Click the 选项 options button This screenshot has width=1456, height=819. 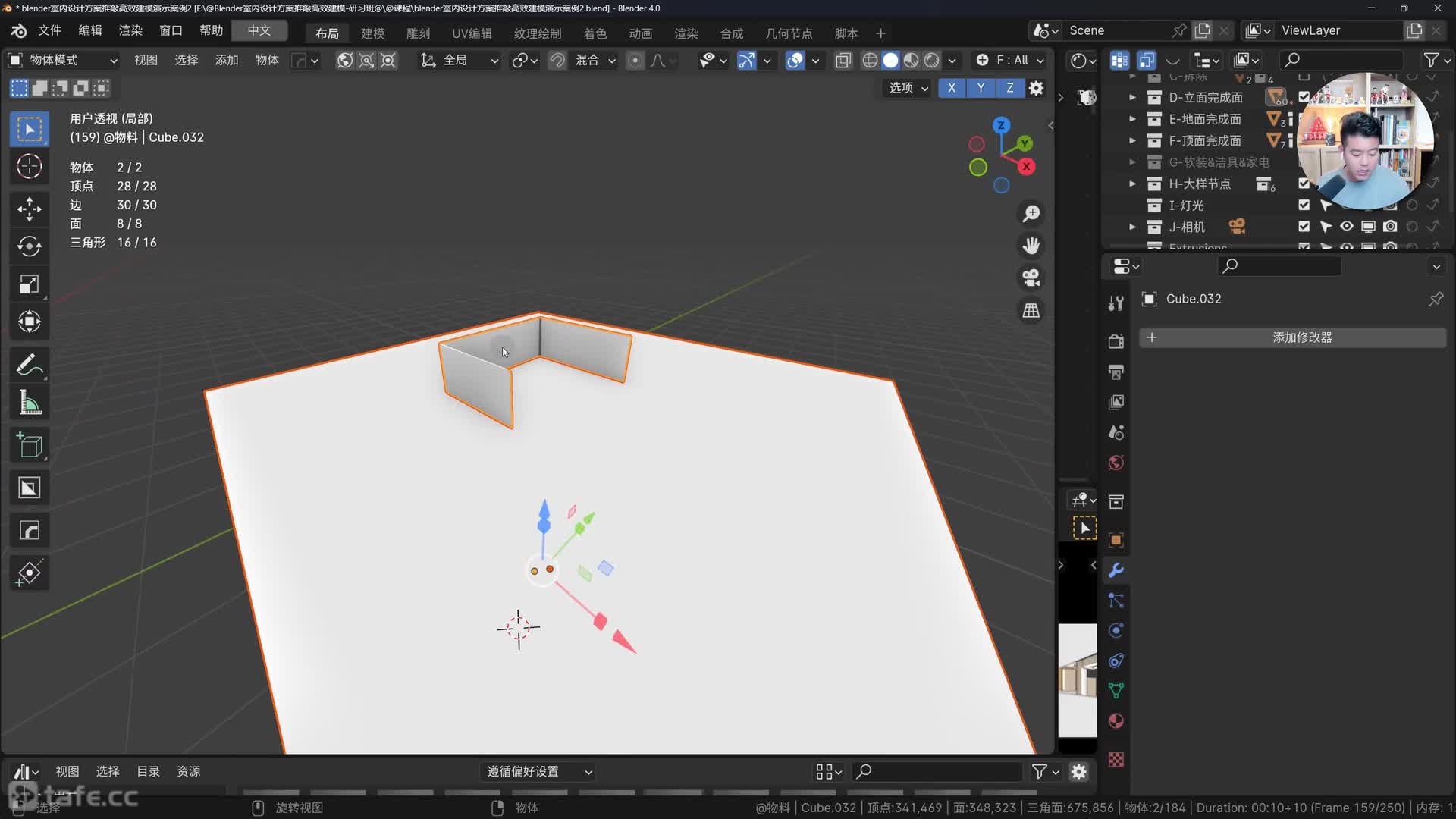908,88
